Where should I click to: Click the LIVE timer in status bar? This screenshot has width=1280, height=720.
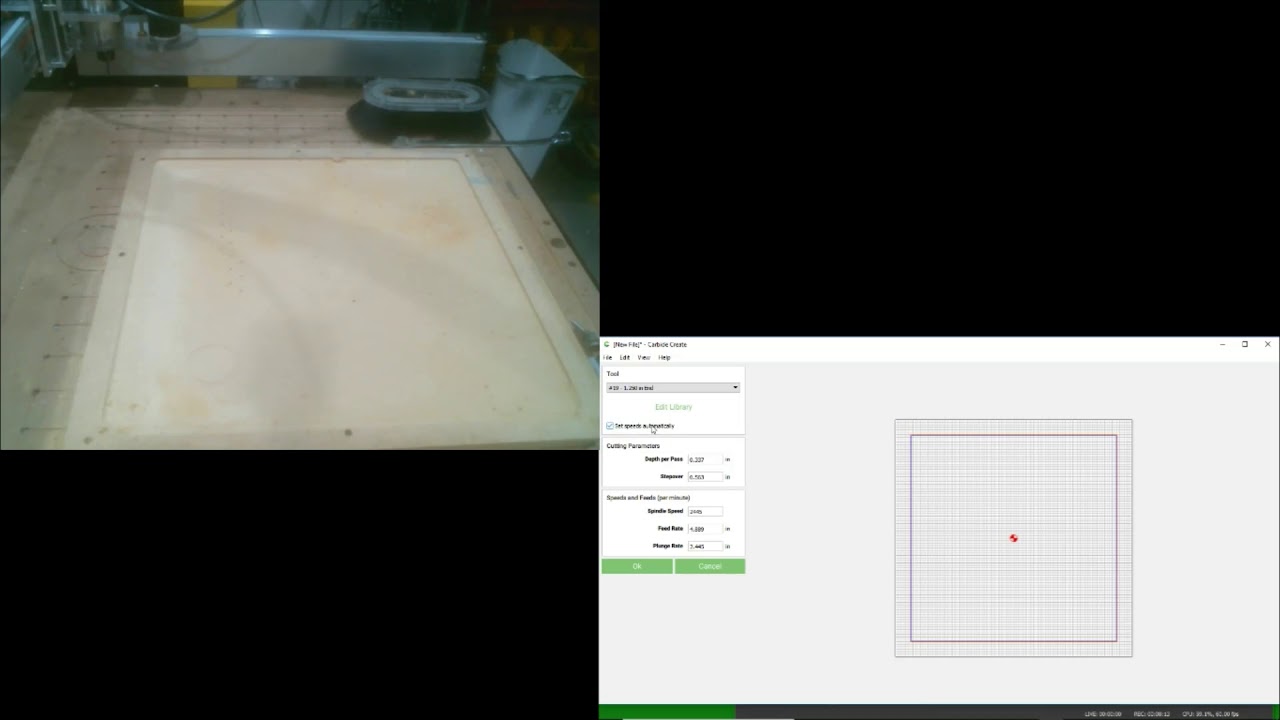click(1103, 714)
